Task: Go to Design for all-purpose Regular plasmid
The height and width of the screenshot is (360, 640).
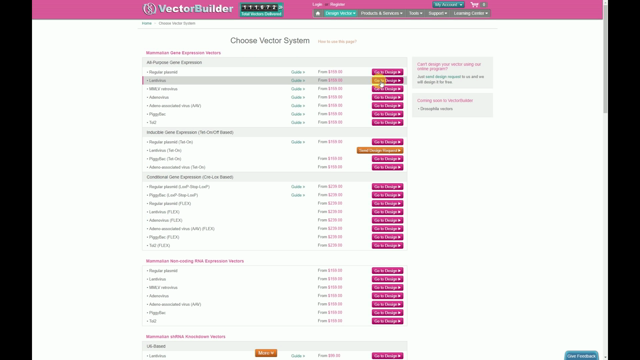Action: (387, 72)
